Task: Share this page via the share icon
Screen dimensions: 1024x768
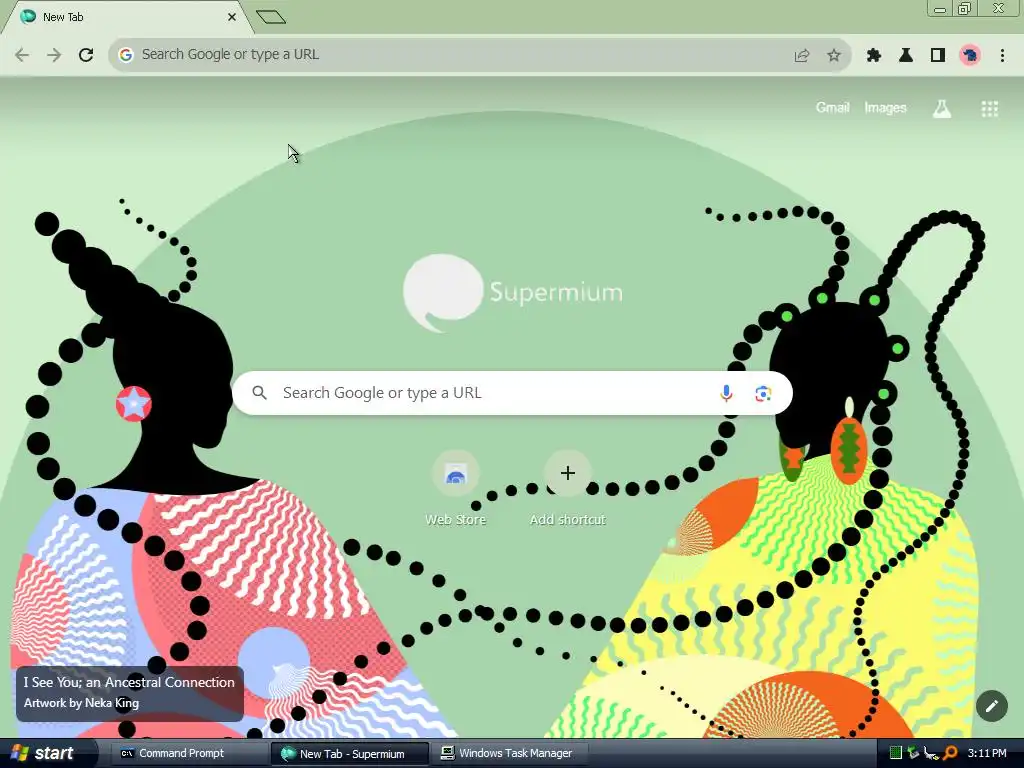Action: 801,56
